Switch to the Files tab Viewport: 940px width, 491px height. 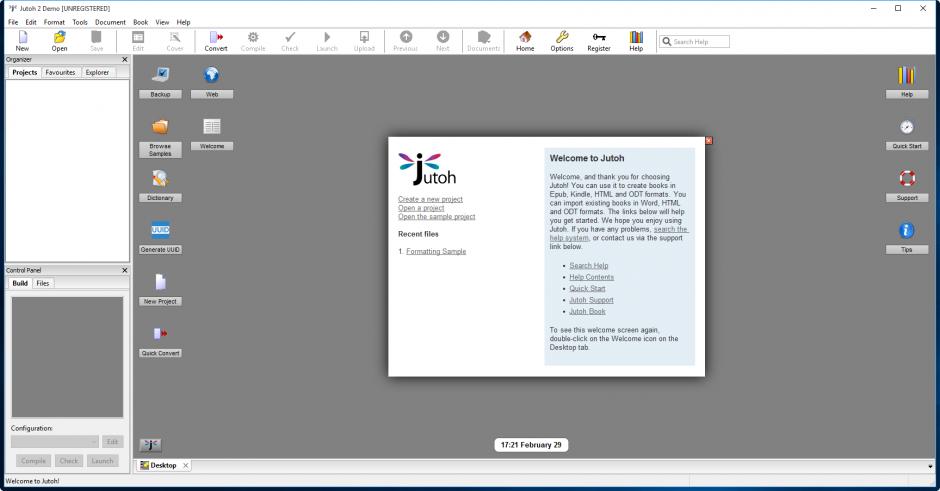(43, 283)
